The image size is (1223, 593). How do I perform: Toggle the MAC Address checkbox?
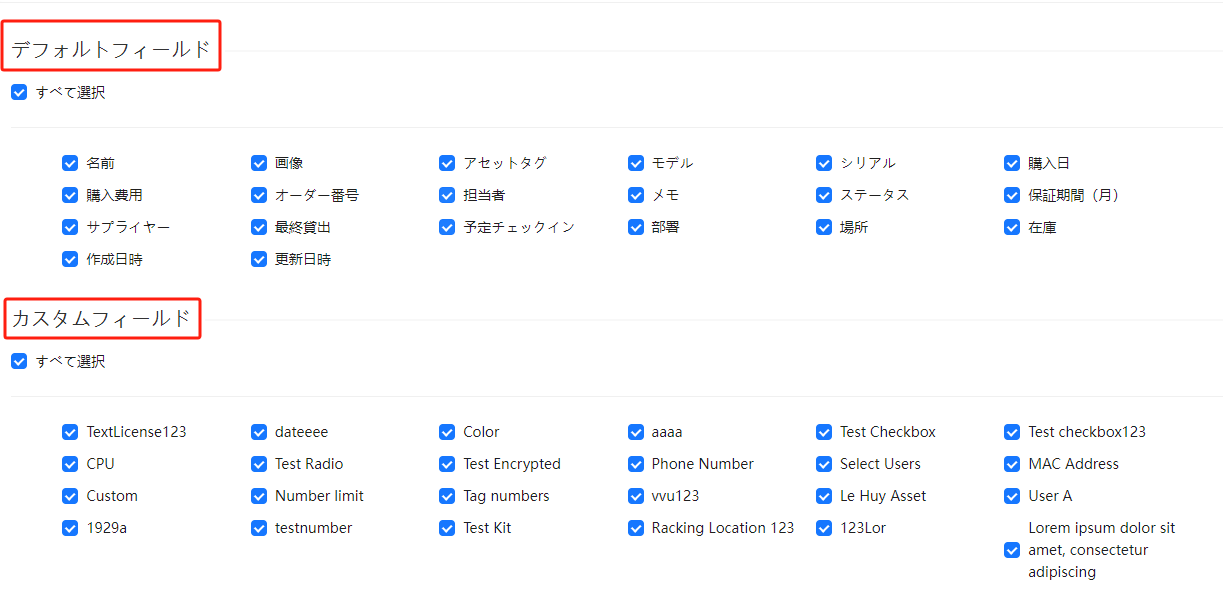point(1012,464)
